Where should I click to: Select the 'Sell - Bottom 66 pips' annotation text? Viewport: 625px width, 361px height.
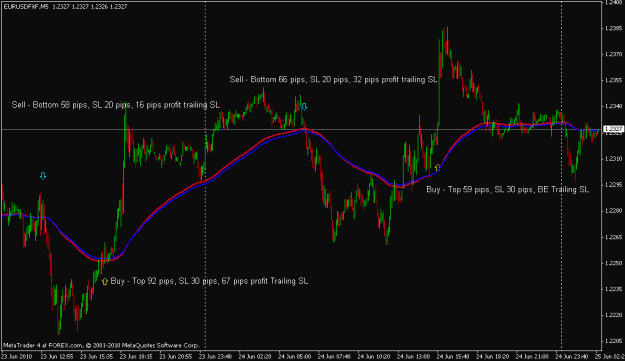333,80
